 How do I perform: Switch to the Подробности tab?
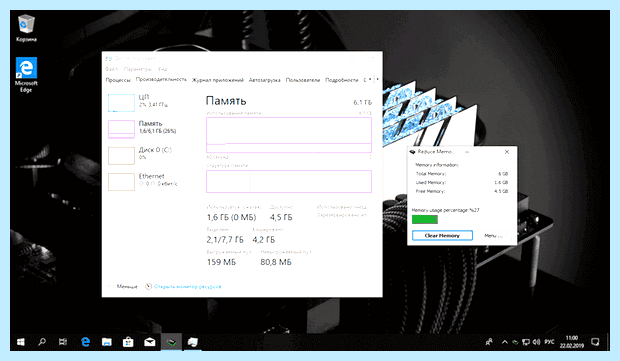(x=342, y=80)
